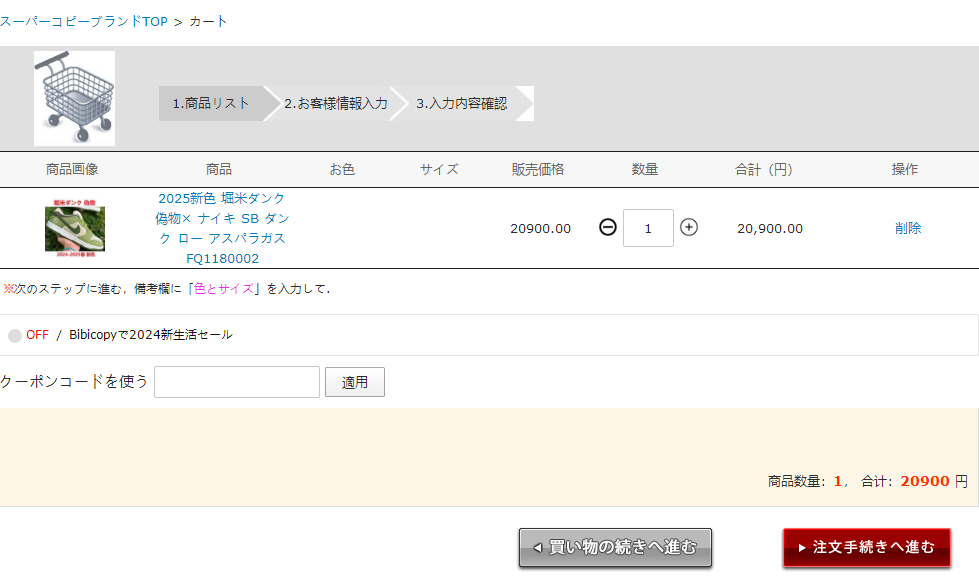This screenshot has width=979, height=581.
Task: Click the 適用 apply coupon button
Action: pyautogui.click(x=355, y=382)
